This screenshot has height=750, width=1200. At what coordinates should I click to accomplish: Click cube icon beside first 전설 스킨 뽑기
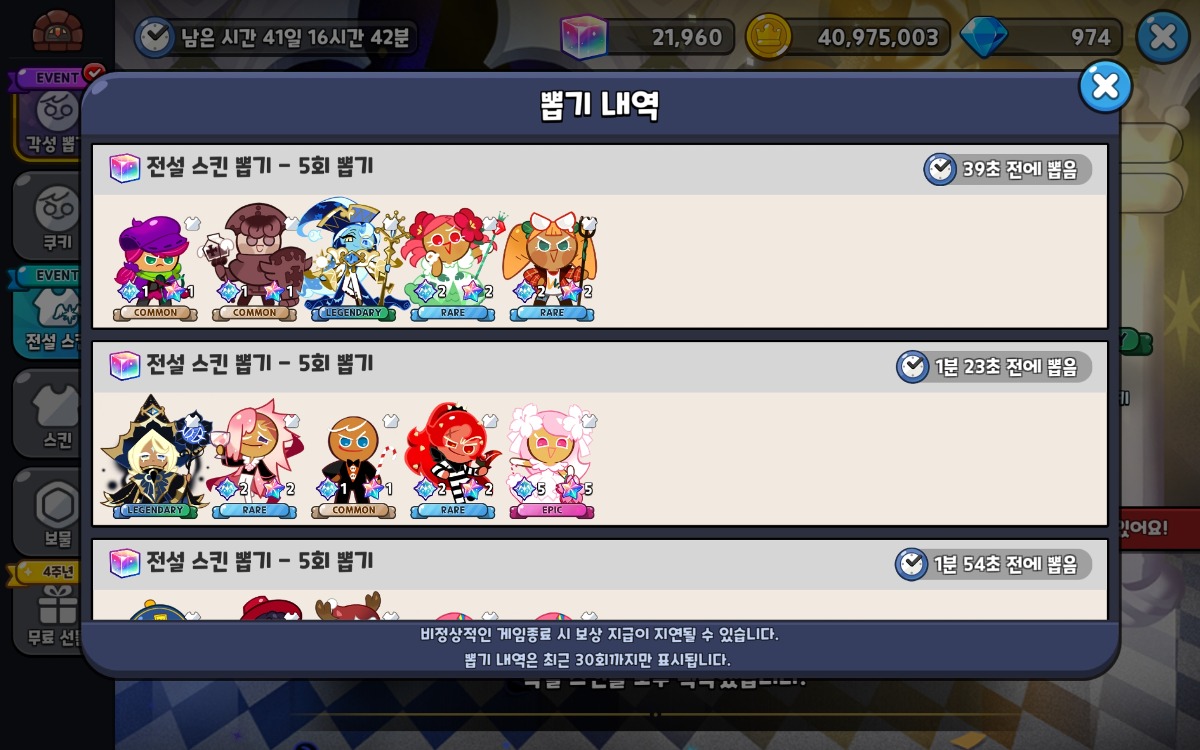[125, 168]
